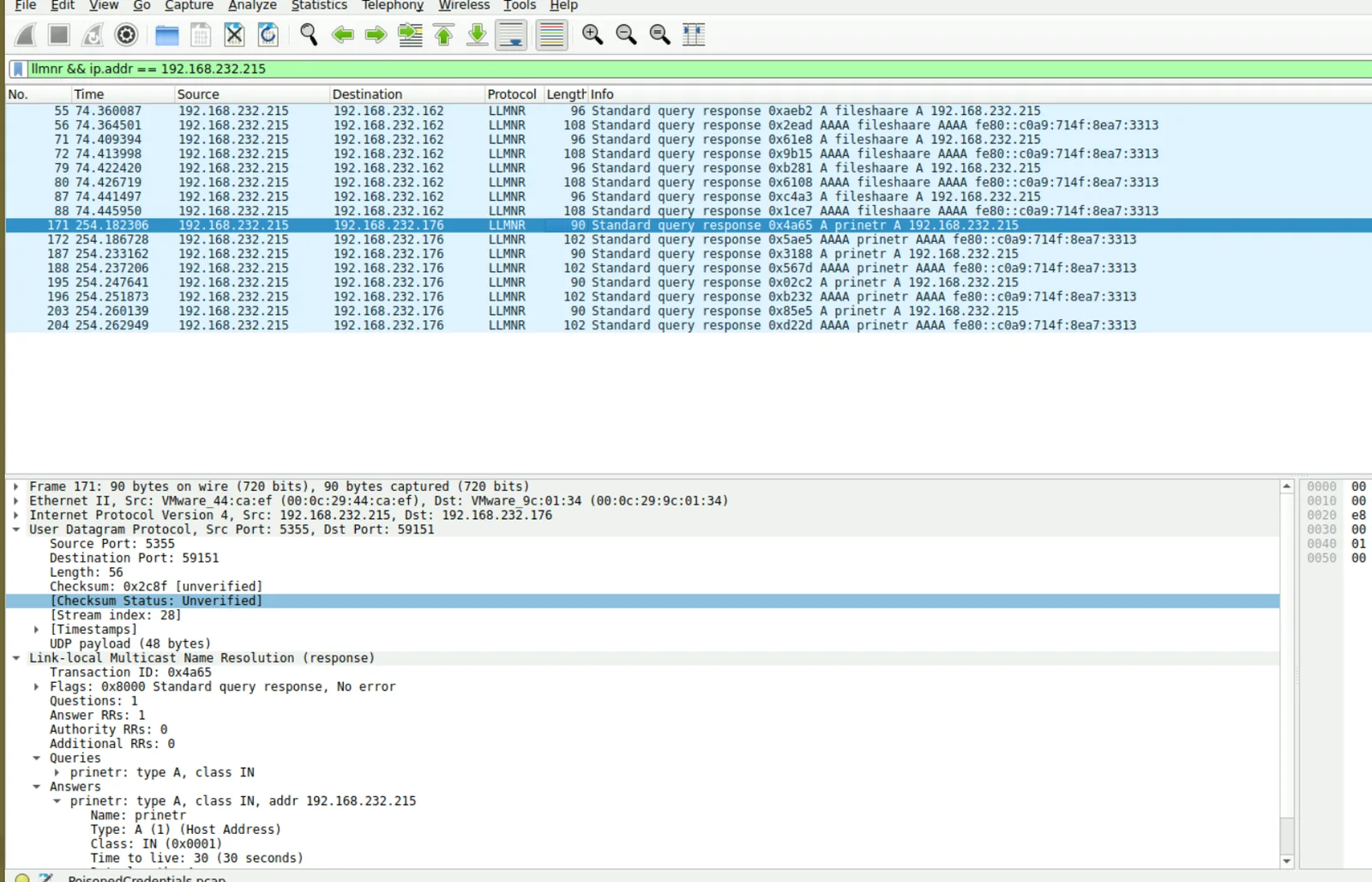Start capturing packets with shark fin icon
The width and height of the screenshot is (1372, 882).
[x=26, y=35]
